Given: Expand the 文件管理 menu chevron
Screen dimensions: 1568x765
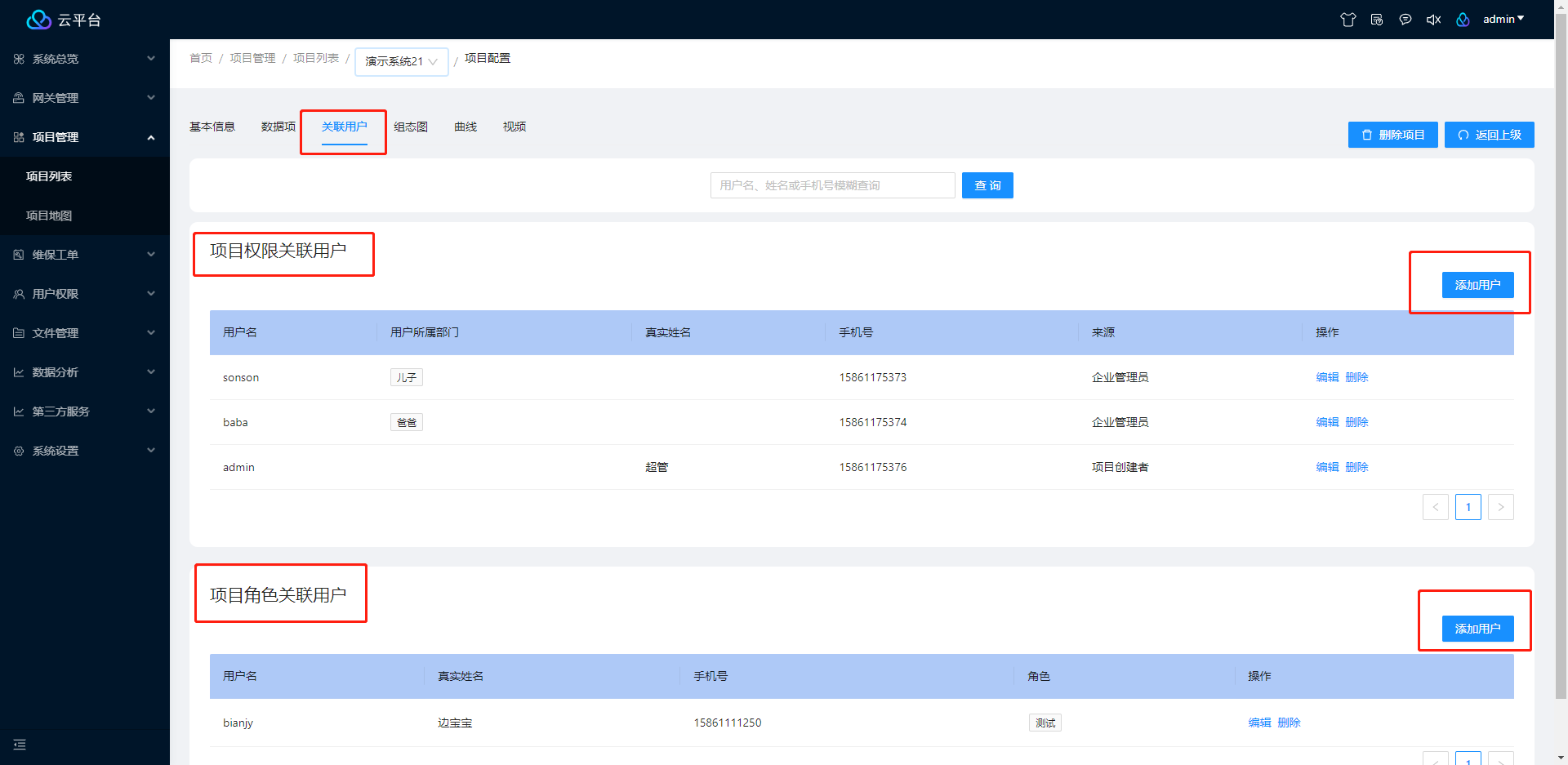Looking at the screenshot, I should [151, 333].
